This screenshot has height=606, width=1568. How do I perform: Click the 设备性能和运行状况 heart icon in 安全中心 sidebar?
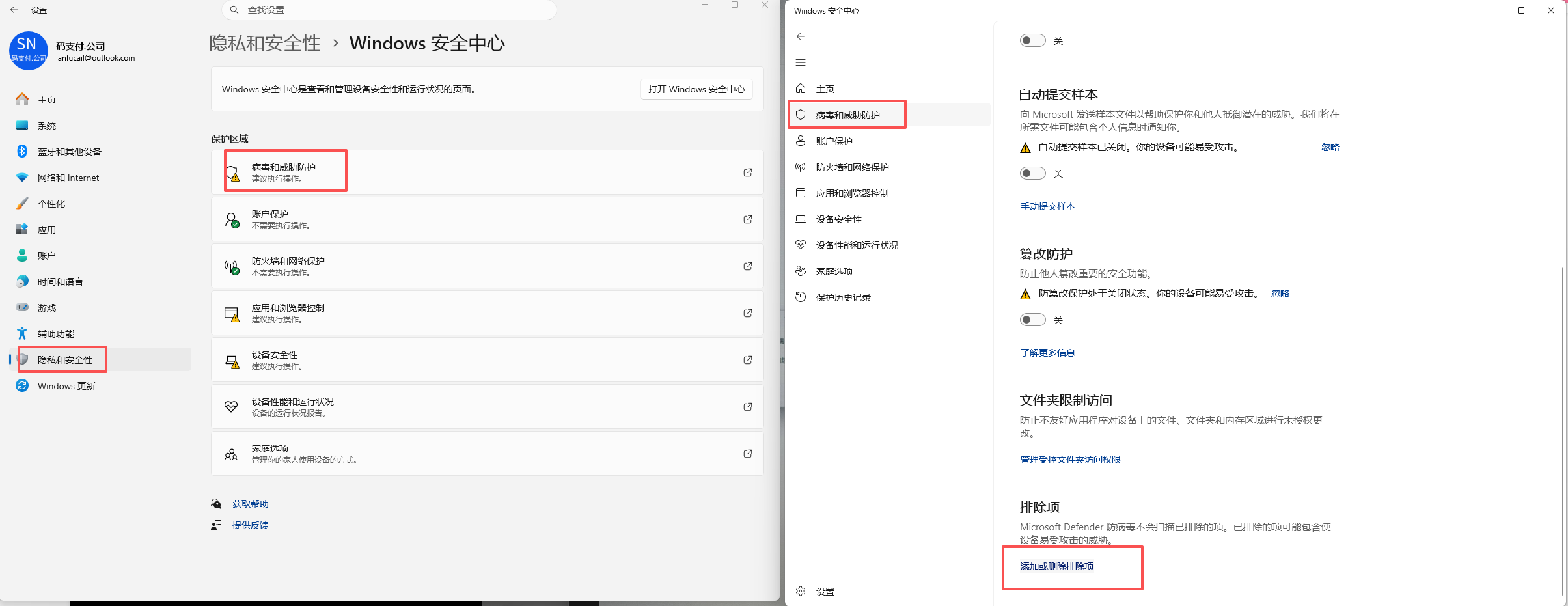point(801,245)
